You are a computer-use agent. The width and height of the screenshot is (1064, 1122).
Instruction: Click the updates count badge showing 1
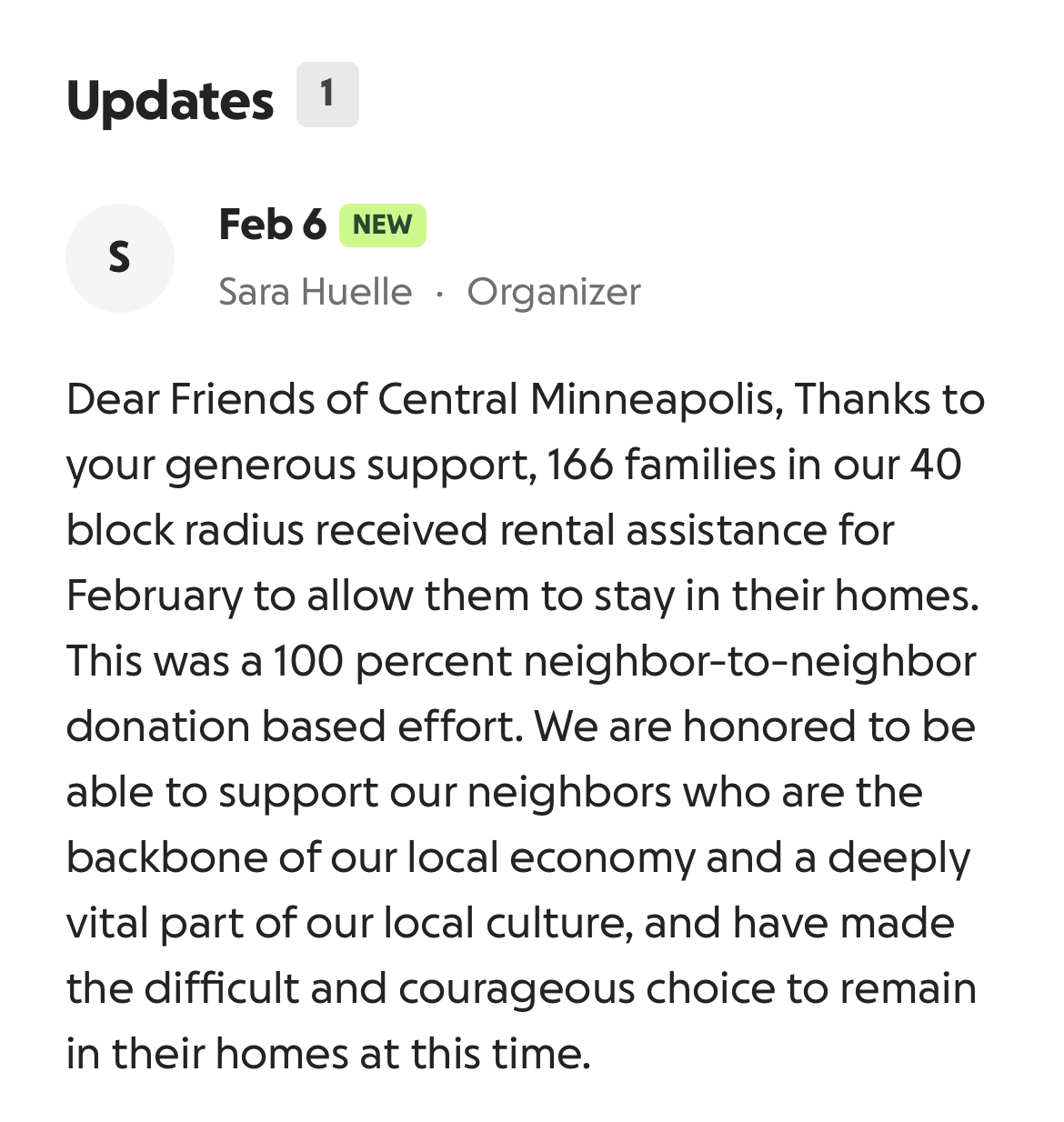327,95
